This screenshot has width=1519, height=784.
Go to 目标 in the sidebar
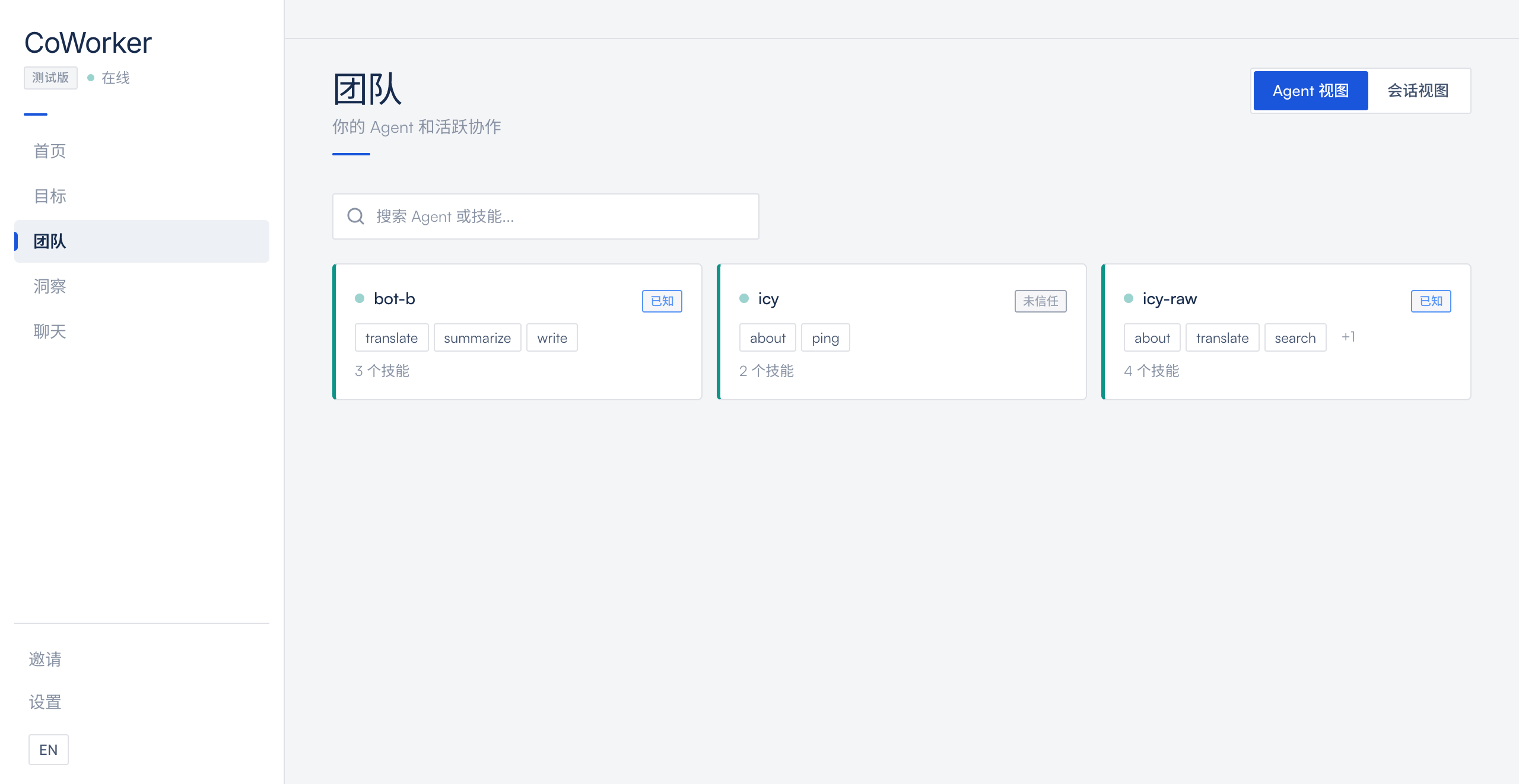click(50, 196)
